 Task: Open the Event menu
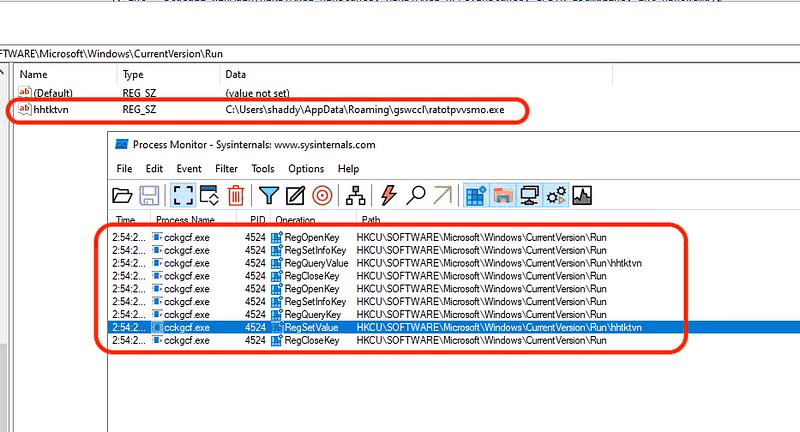tap(189, 168)
